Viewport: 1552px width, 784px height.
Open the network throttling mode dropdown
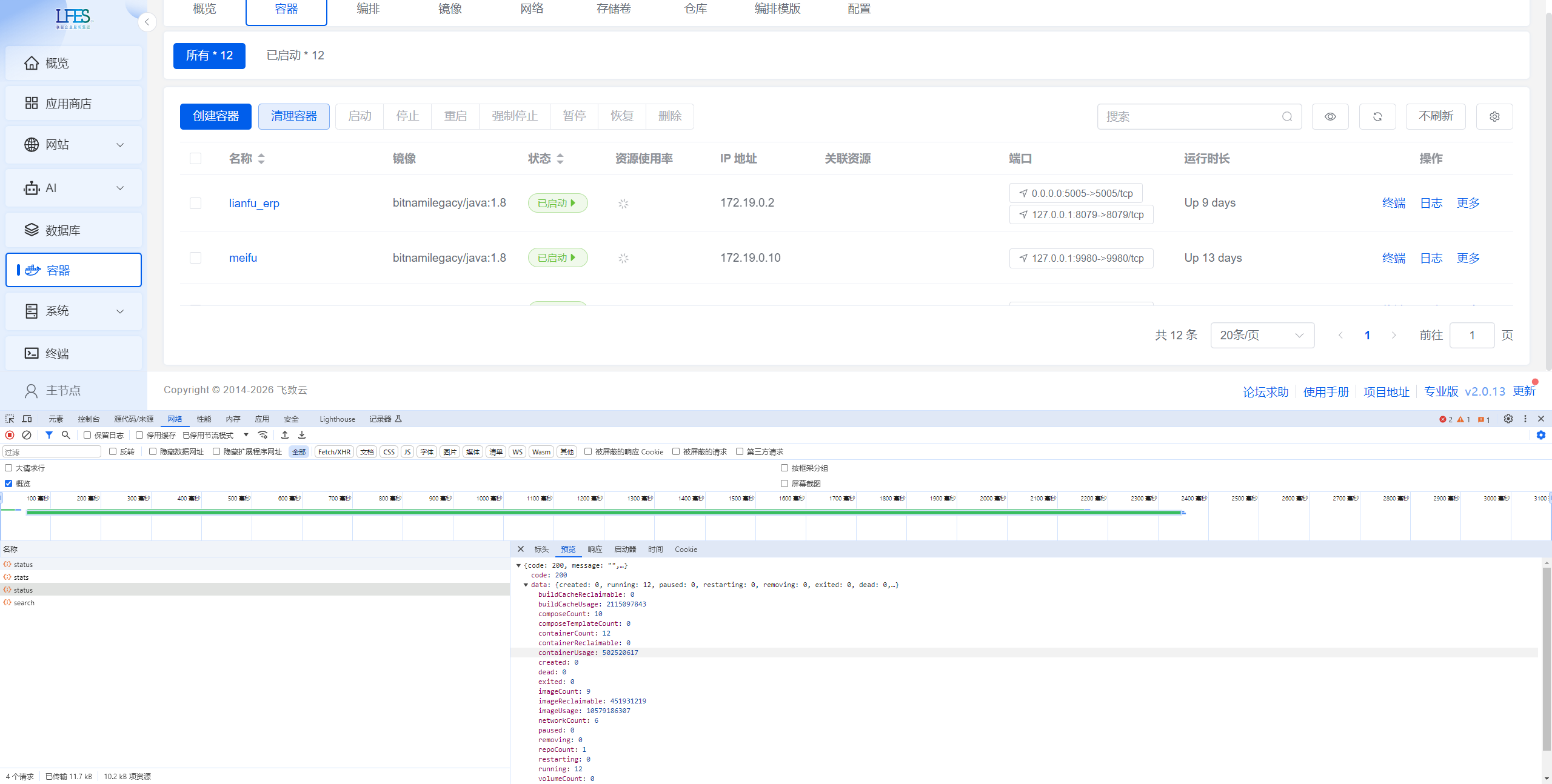[x=216, y=435]
